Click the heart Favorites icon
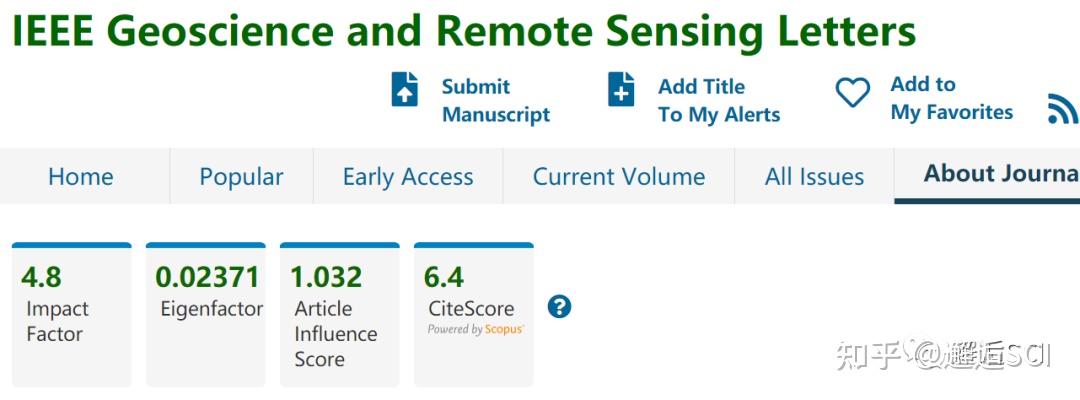The width and height of the screenshot is (1080, 400). pos(853,94)
